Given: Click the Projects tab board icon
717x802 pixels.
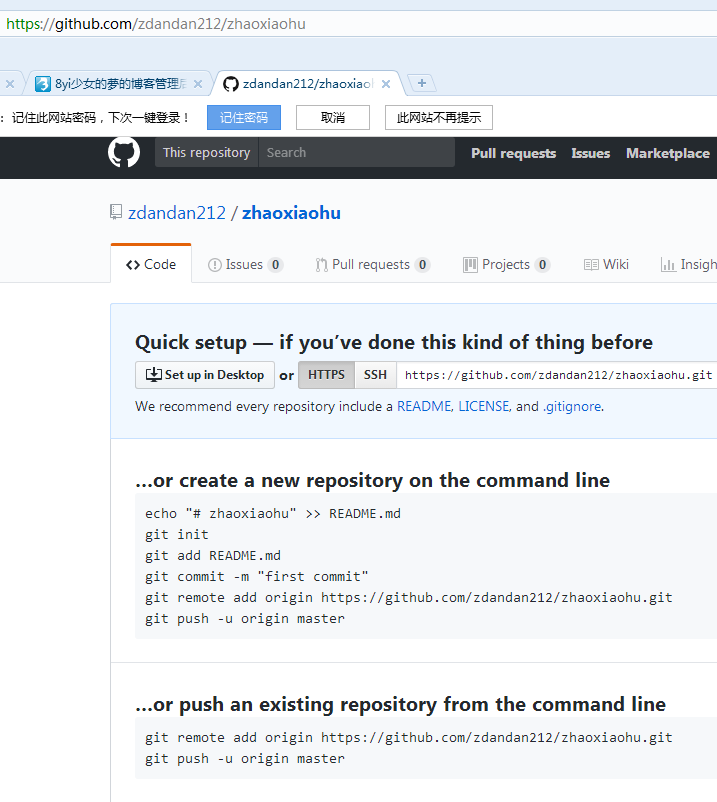Looking at the screenshot, I should click(470, 264).
